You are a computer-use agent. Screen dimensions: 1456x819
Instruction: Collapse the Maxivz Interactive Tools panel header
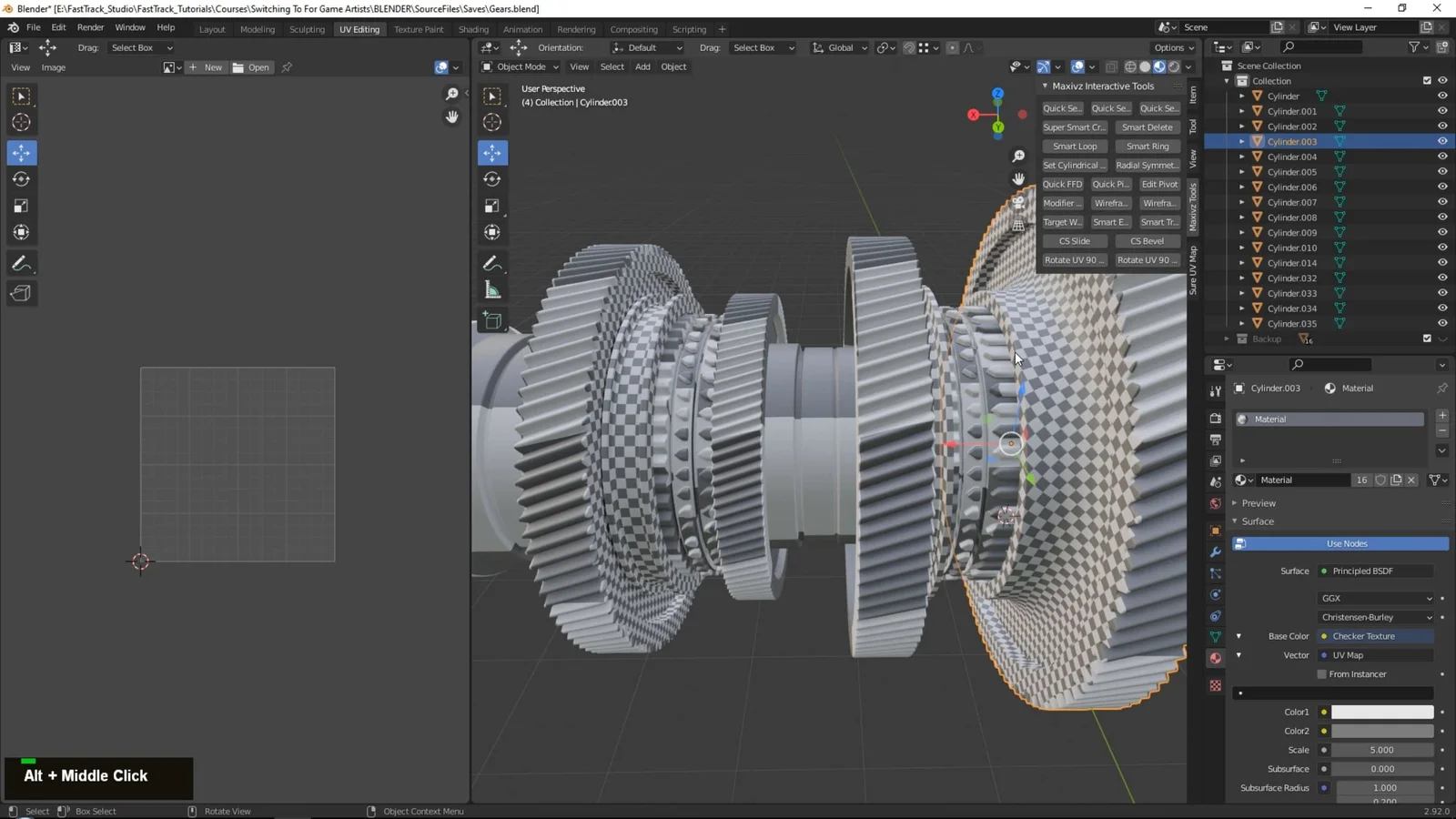[x=1045, y=86]
